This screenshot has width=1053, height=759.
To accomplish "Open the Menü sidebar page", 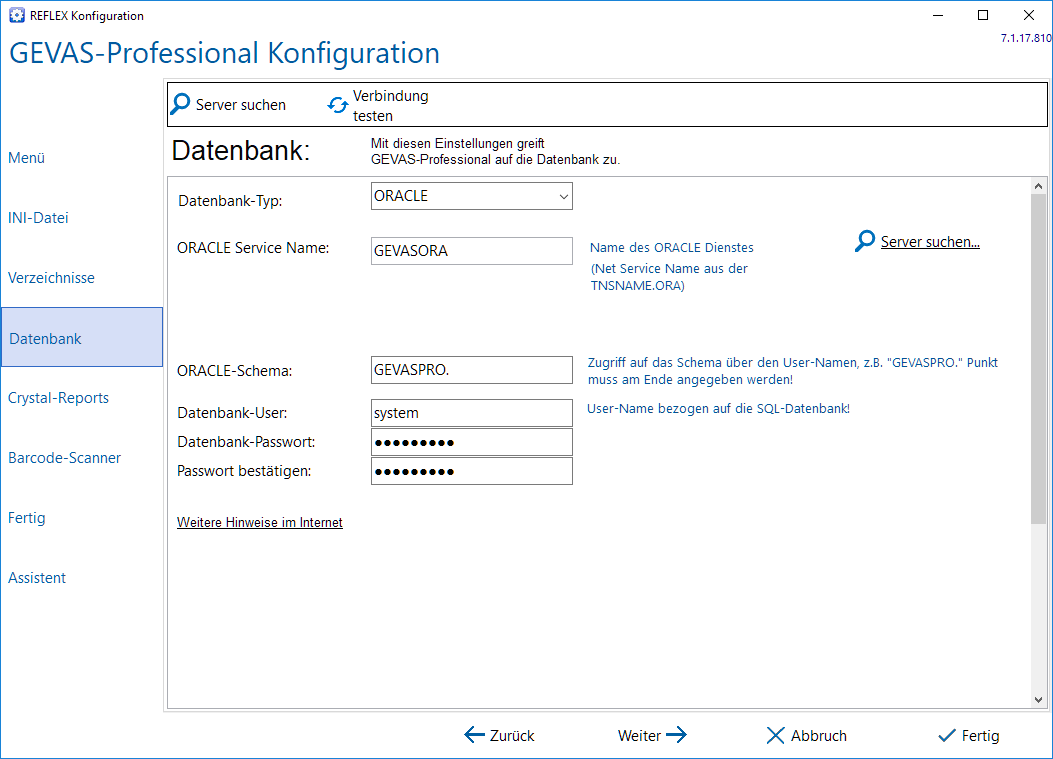I will [x=27, y=158].
